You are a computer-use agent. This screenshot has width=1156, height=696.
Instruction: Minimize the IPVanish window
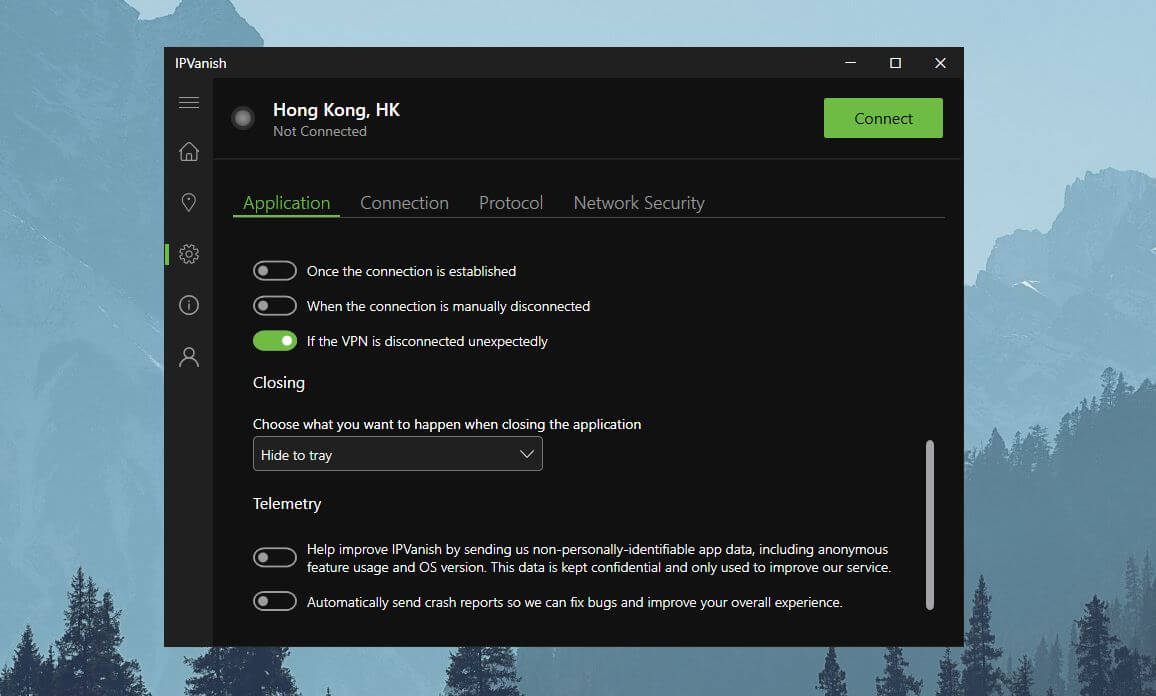(x=851, y=63)
